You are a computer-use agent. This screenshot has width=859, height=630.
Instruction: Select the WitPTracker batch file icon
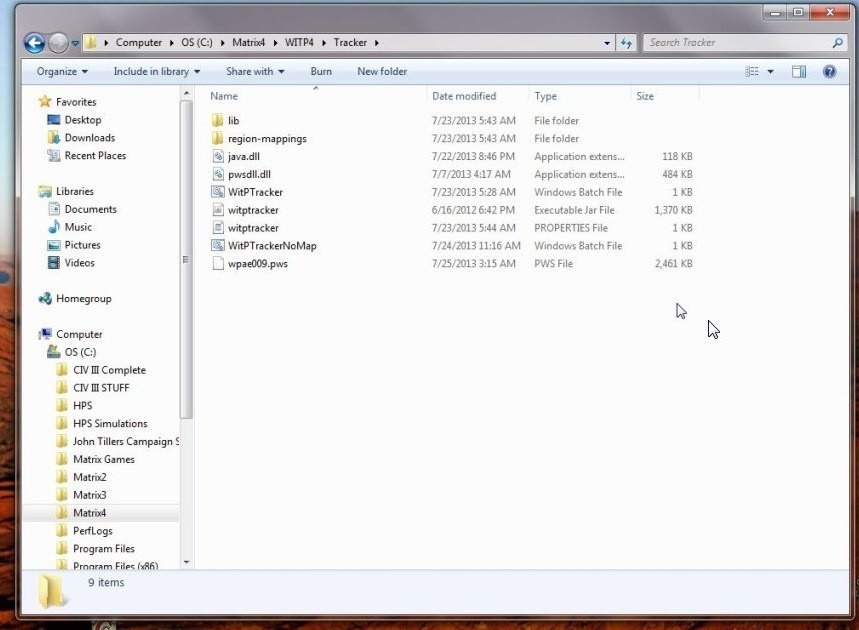coord(217,192)
